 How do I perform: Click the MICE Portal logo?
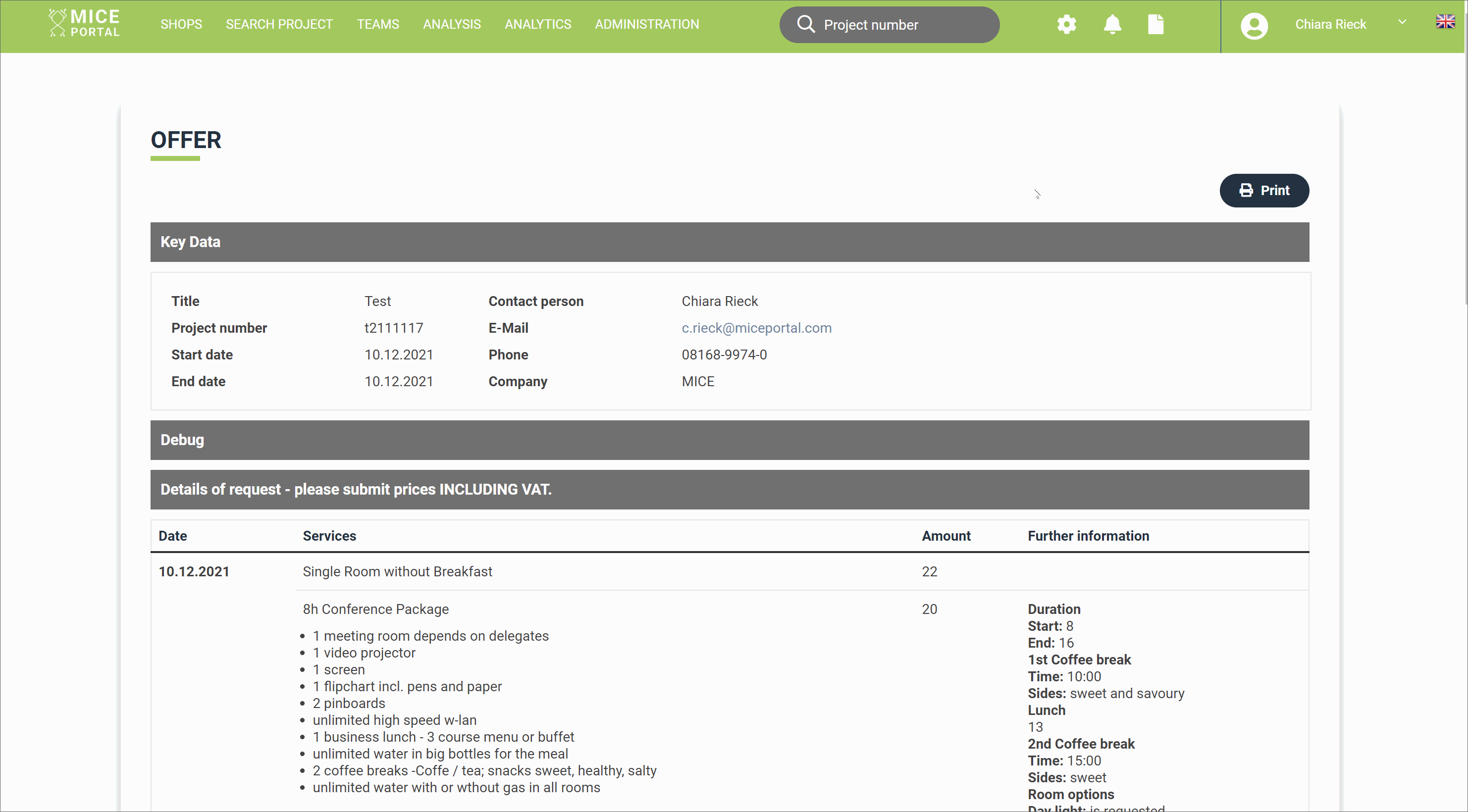[83, 23]
